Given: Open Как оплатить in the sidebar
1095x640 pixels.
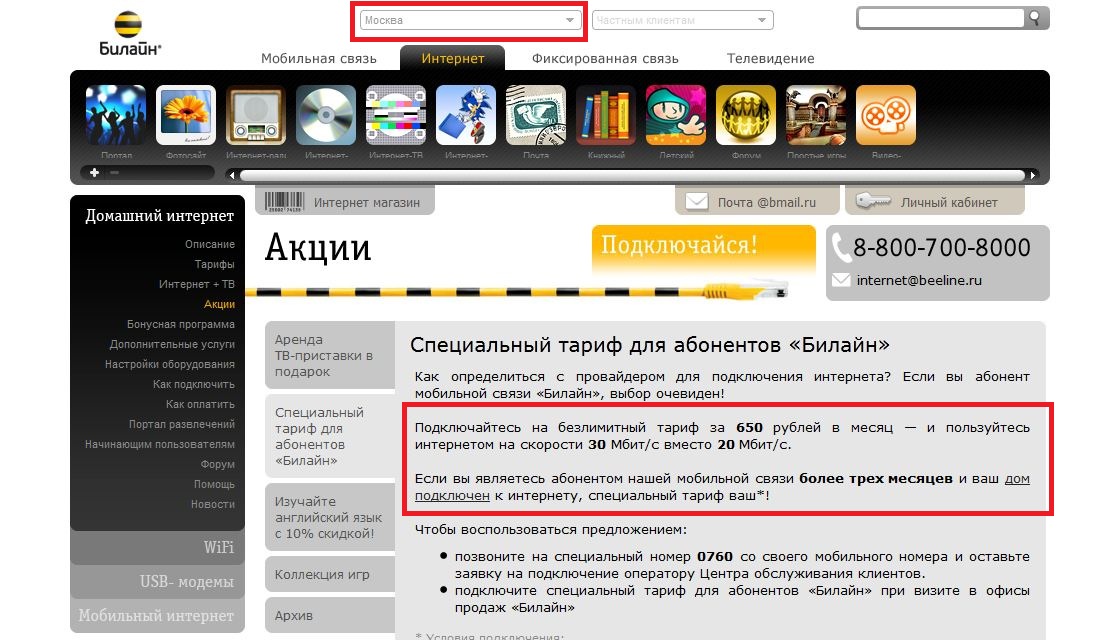Looking at the screenshot, I should 200,405.
